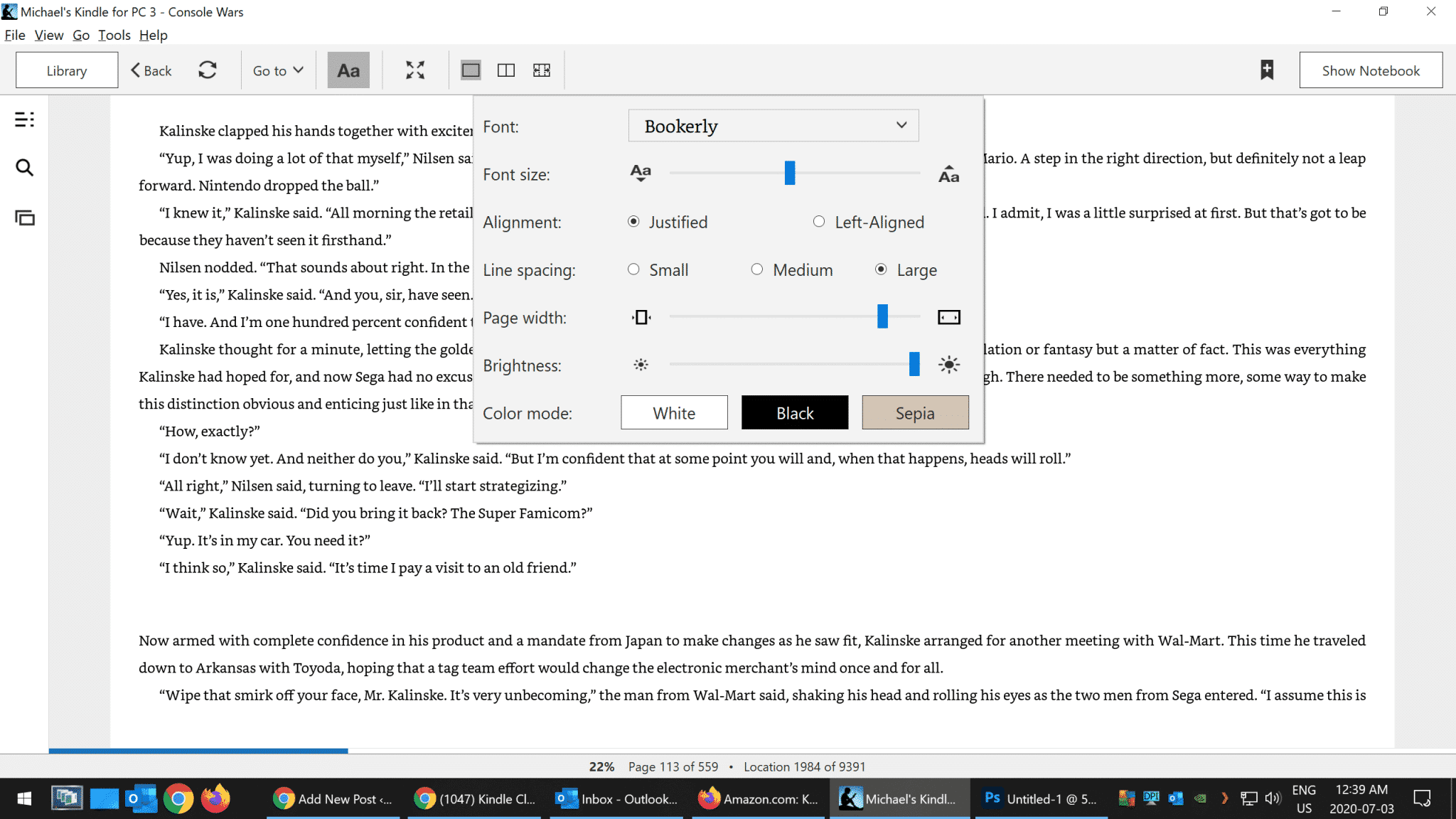Open the File menu
1456x819 pixels.
[14, 35]
